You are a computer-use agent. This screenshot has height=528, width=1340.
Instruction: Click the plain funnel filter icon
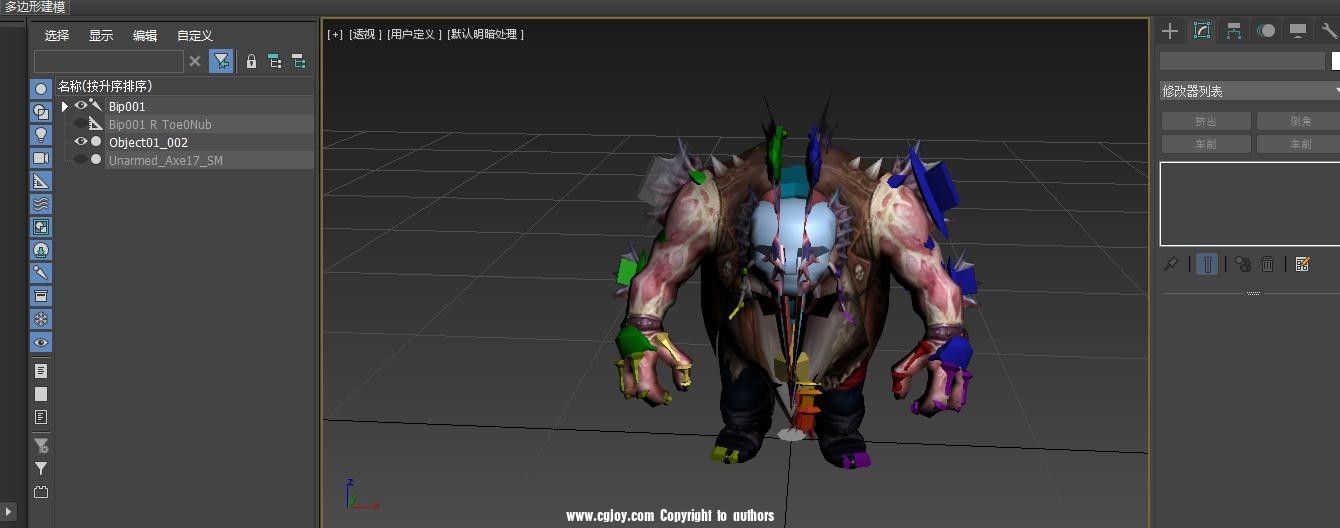41,468
